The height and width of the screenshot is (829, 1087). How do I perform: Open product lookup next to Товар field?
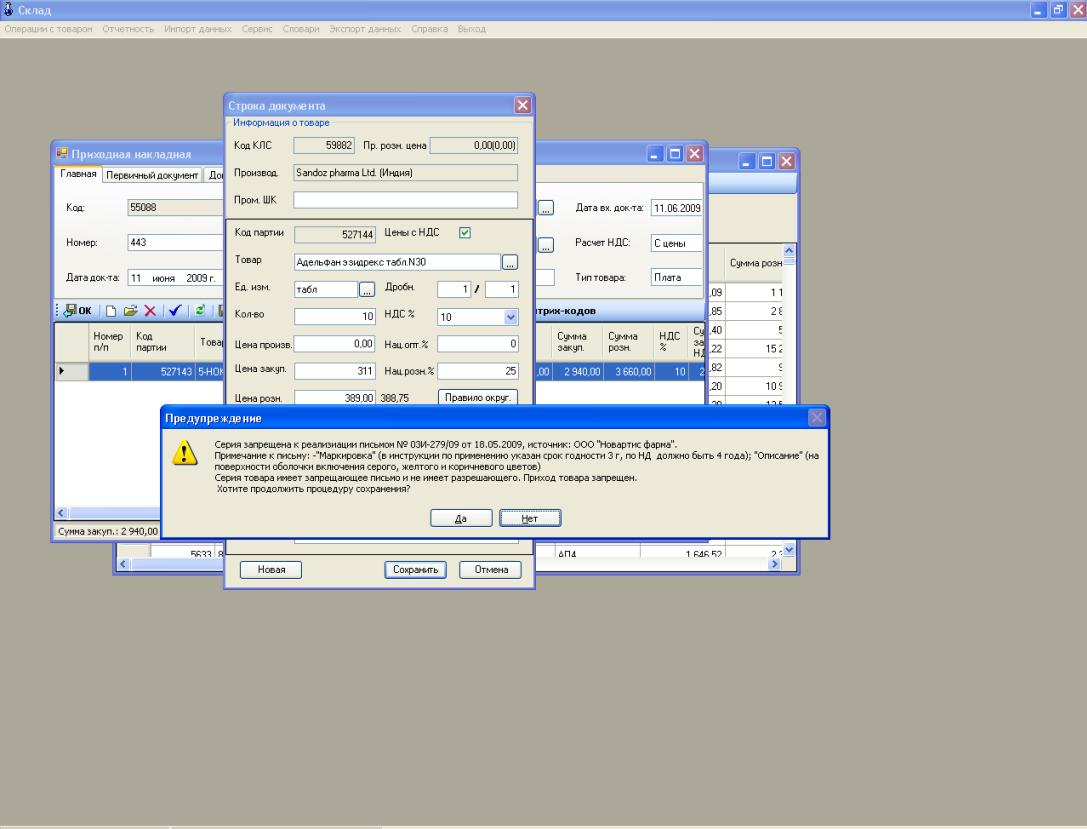pos(510,262)
